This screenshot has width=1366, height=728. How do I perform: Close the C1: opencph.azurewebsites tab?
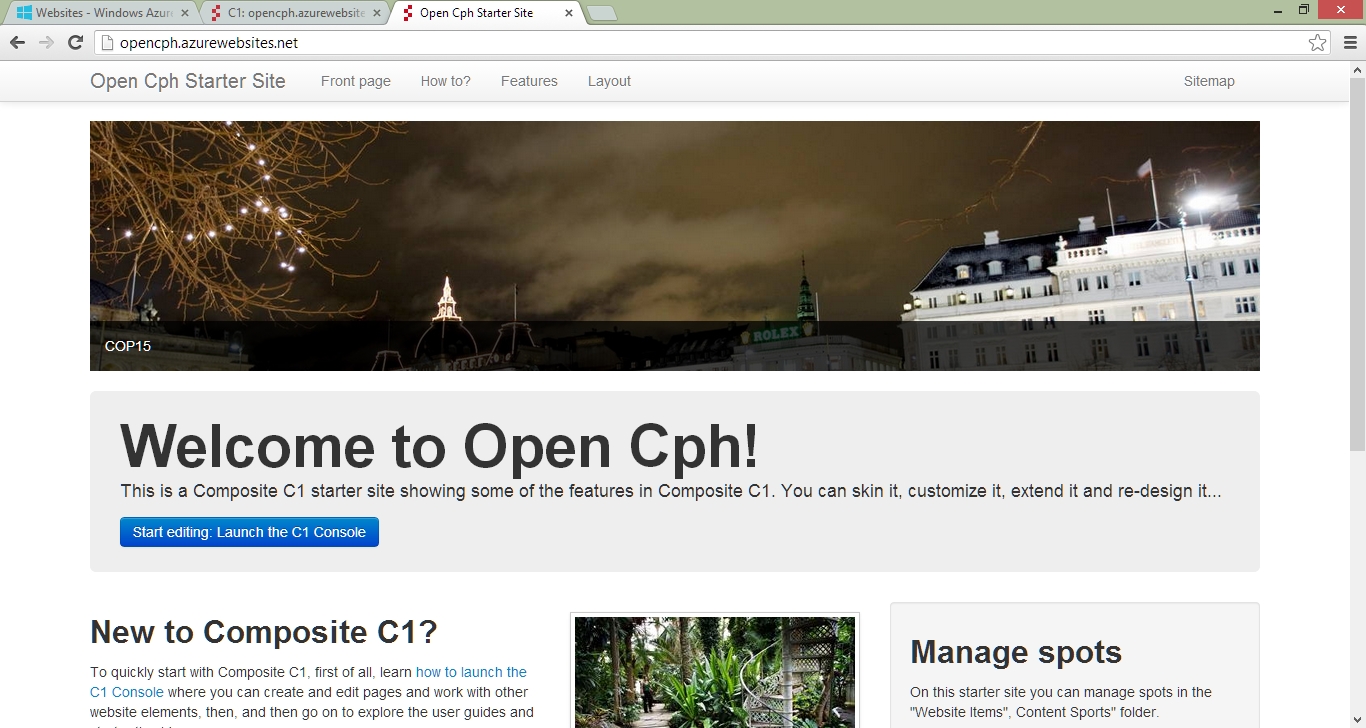[x=377, y=13]
